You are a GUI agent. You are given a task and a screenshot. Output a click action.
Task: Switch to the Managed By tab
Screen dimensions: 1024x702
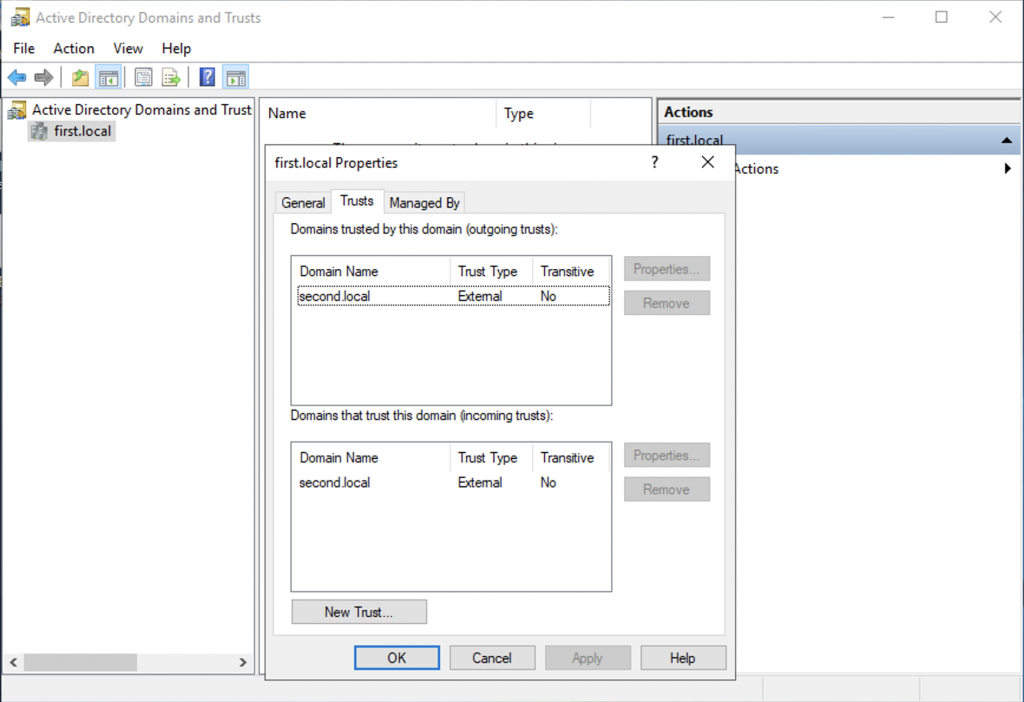pyautogui.click(x=424, y=203)
